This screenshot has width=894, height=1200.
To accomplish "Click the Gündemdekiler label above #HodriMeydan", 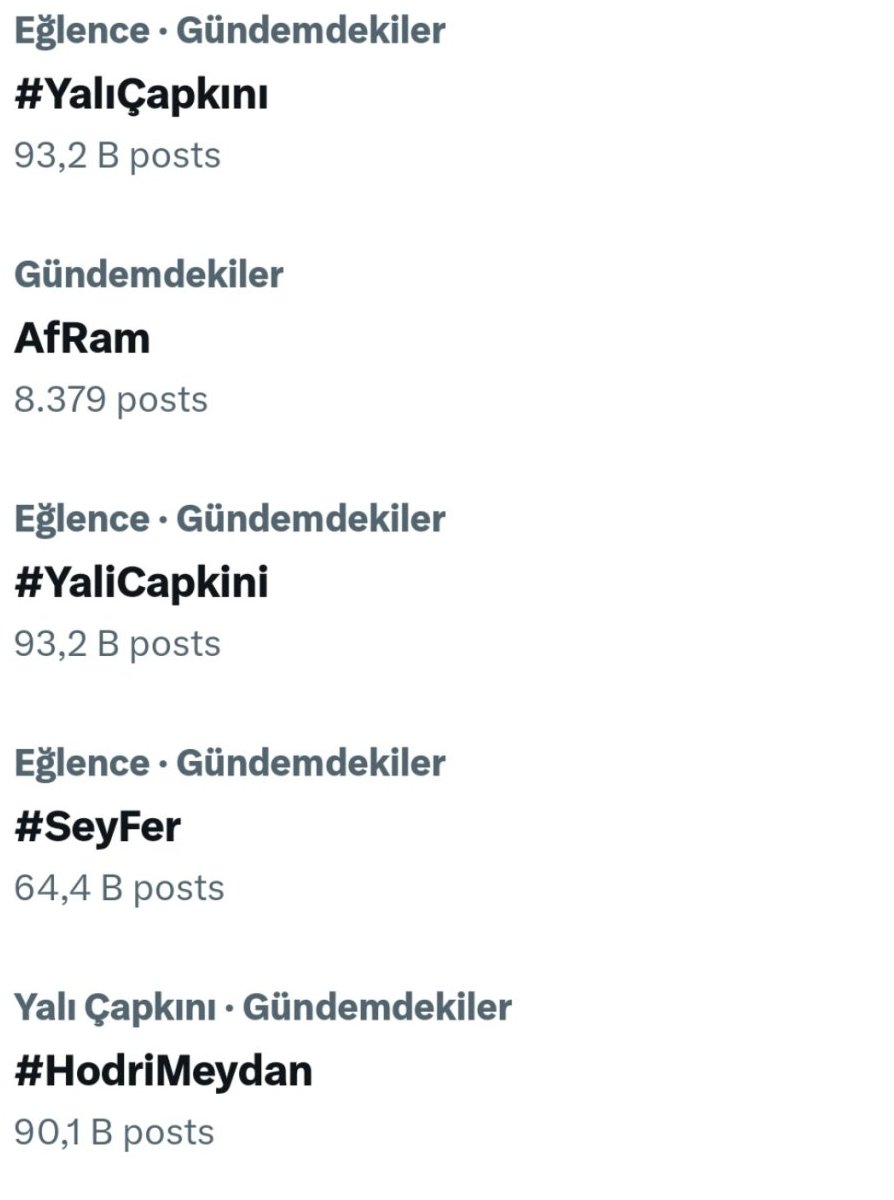I will click(377, 1007).
